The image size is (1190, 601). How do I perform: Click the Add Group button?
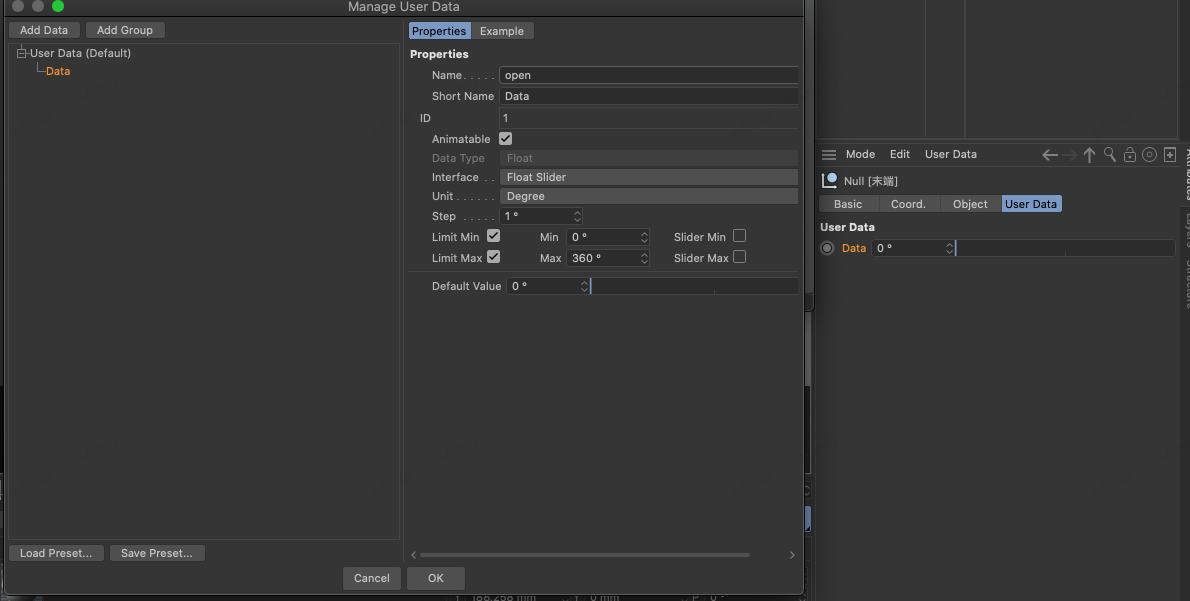pos(125,30)
